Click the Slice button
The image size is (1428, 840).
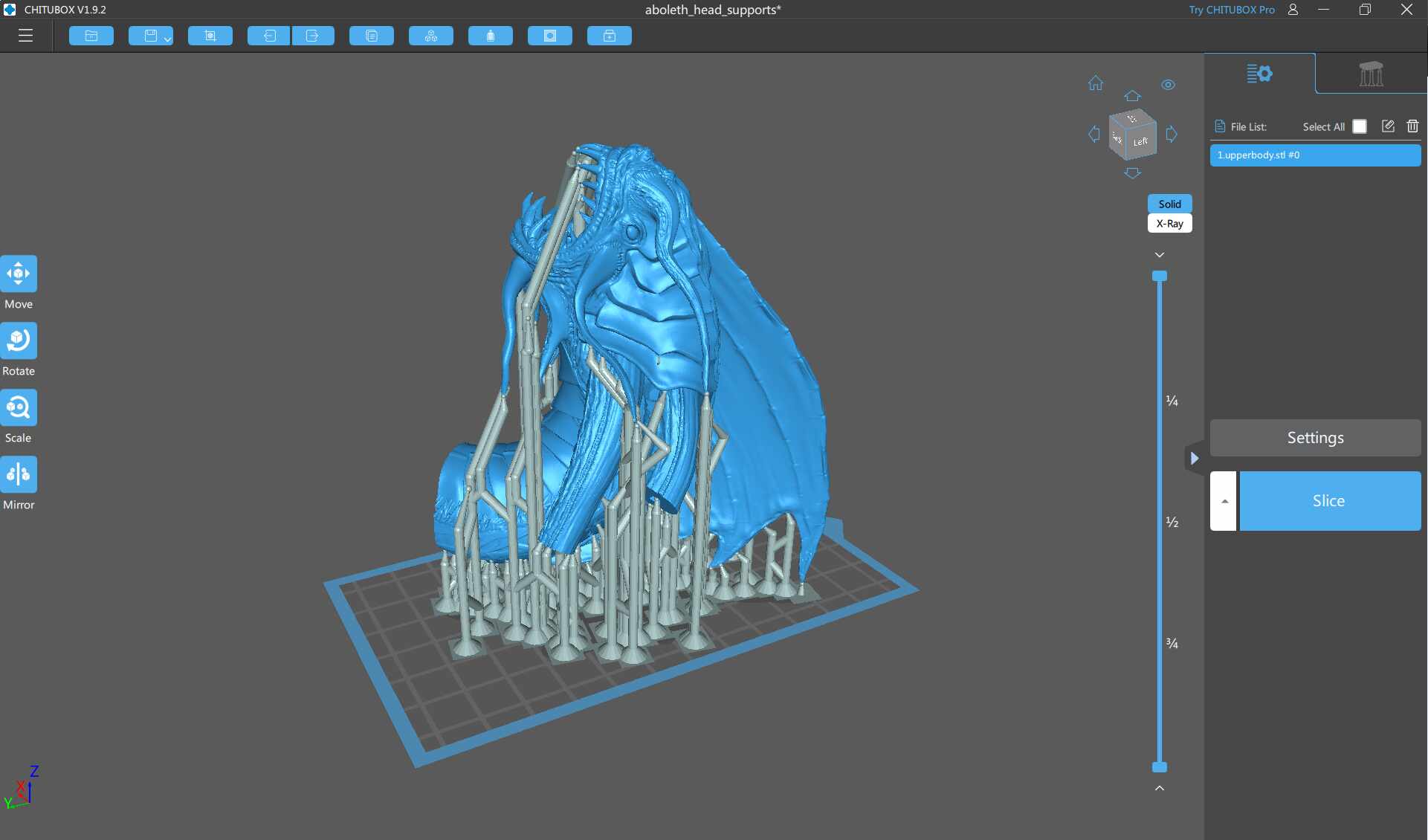point(1329,500)
